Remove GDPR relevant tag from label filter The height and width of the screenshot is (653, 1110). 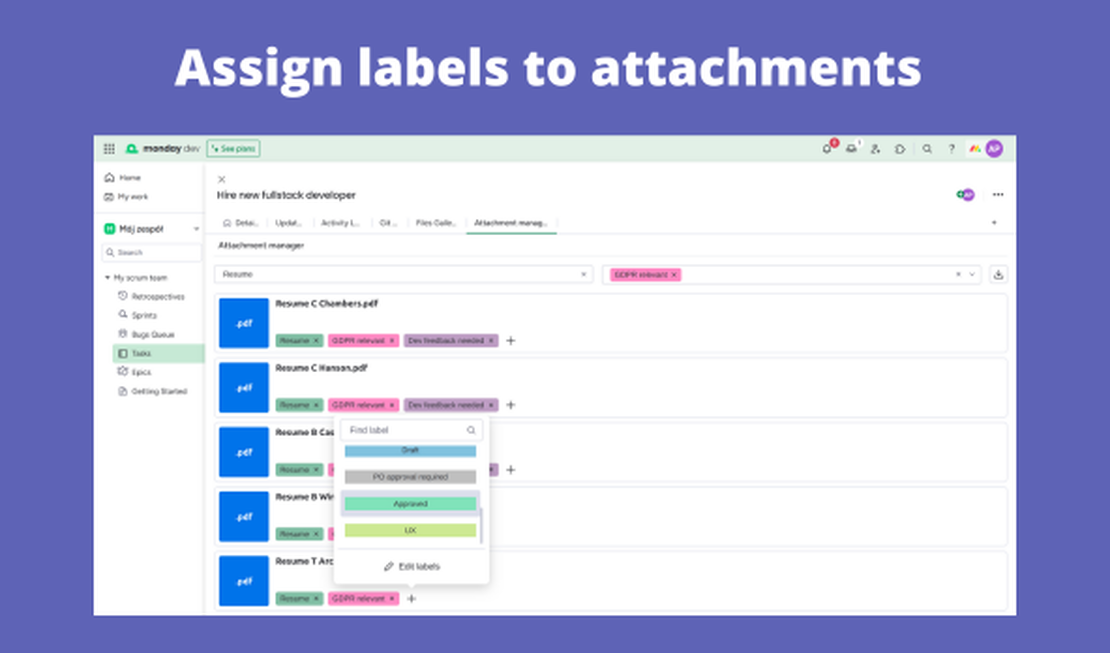[x=674, y=274]
